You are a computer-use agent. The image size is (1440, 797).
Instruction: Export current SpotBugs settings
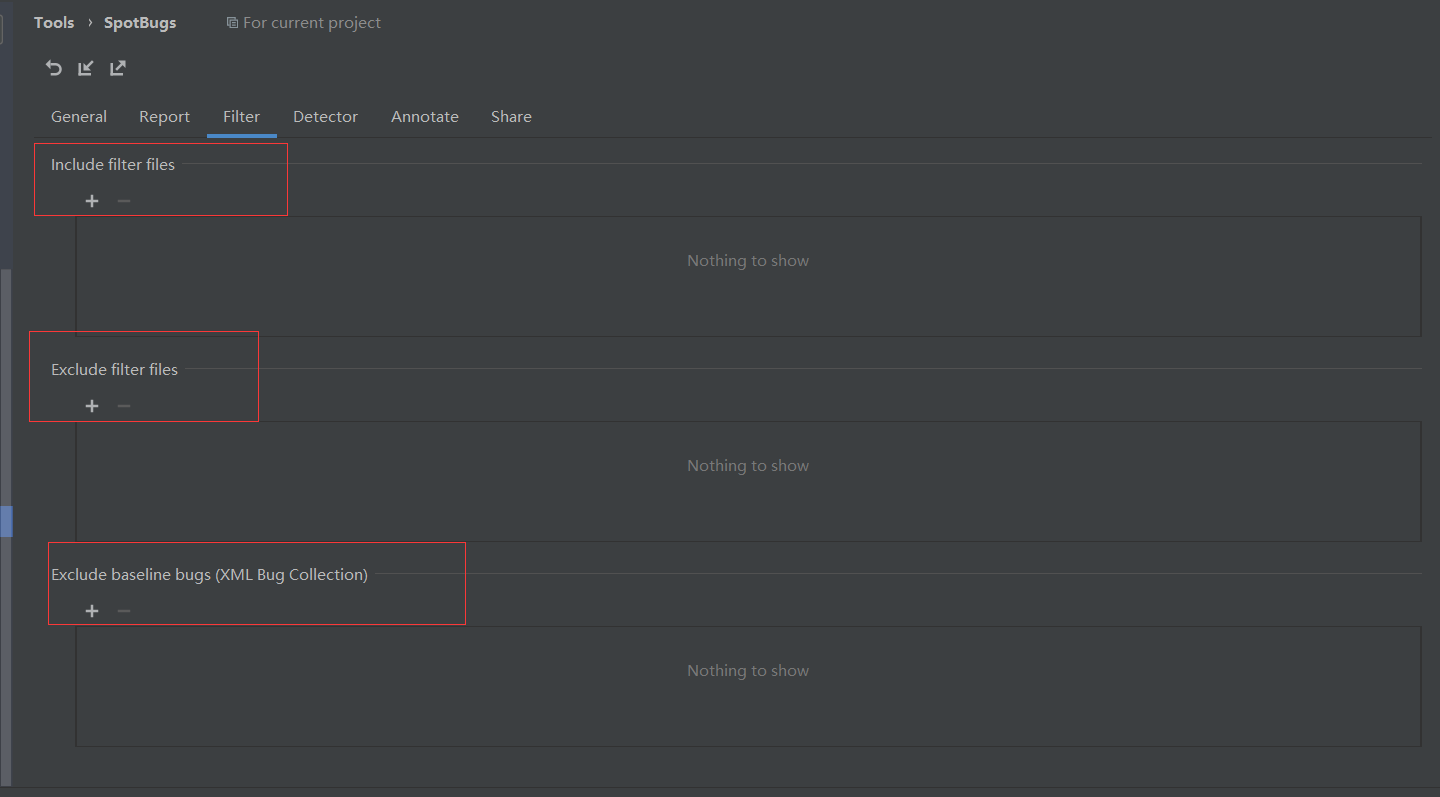117,68
